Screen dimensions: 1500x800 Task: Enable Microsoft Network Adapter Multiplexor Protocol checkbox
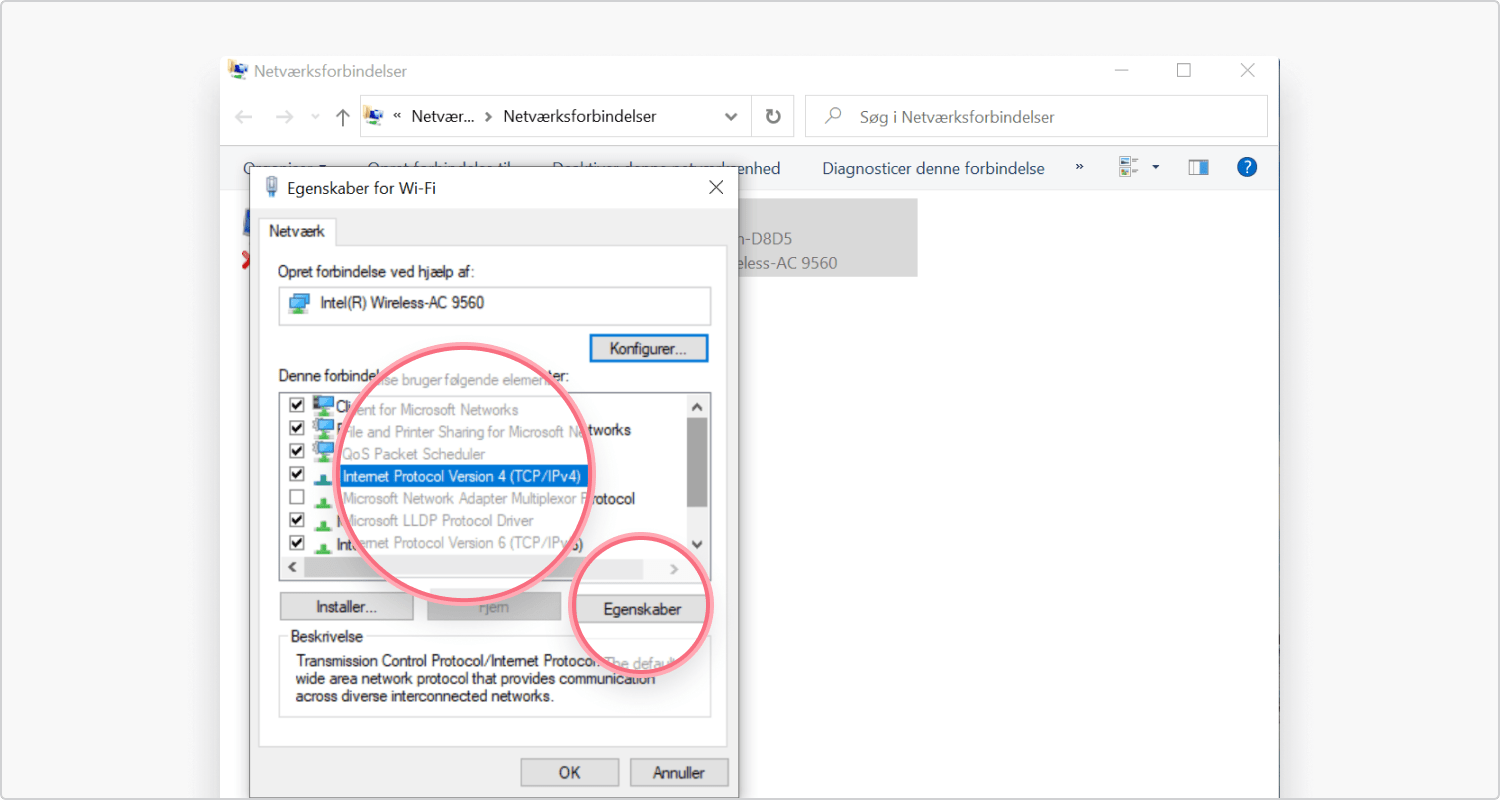[x=296, y=497]
